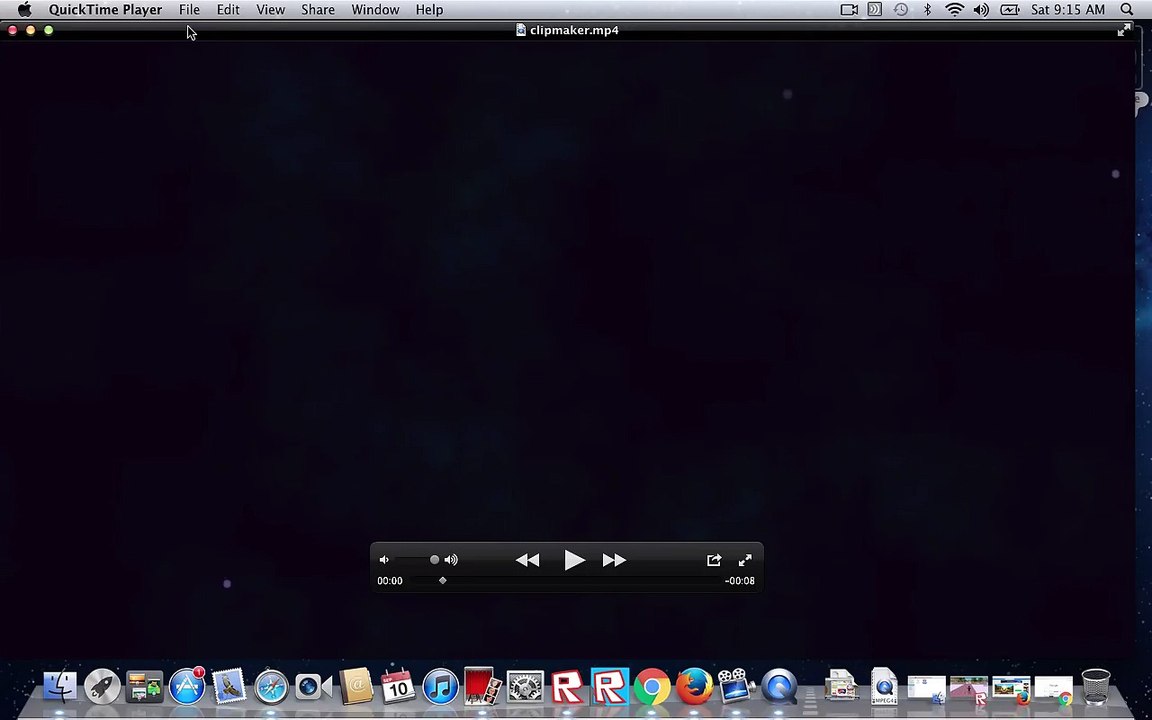Image resolution: width=1152 pixels, height=720 pixels.
Task: Launch iTunes from the Dock
Action: (x=441, y=687)
